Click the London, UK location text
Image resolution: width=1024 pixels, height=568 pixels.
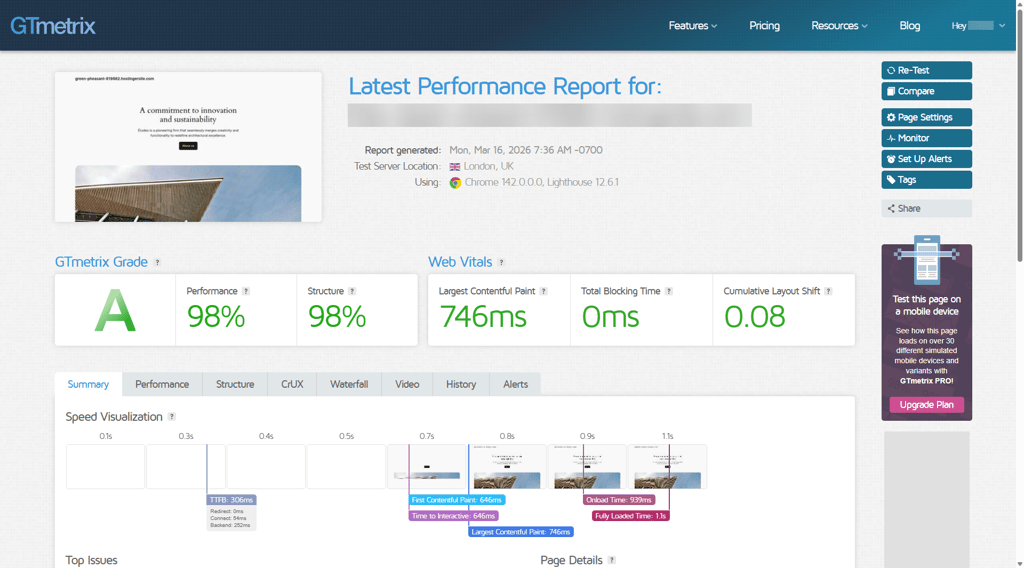[x=488, y=166]
